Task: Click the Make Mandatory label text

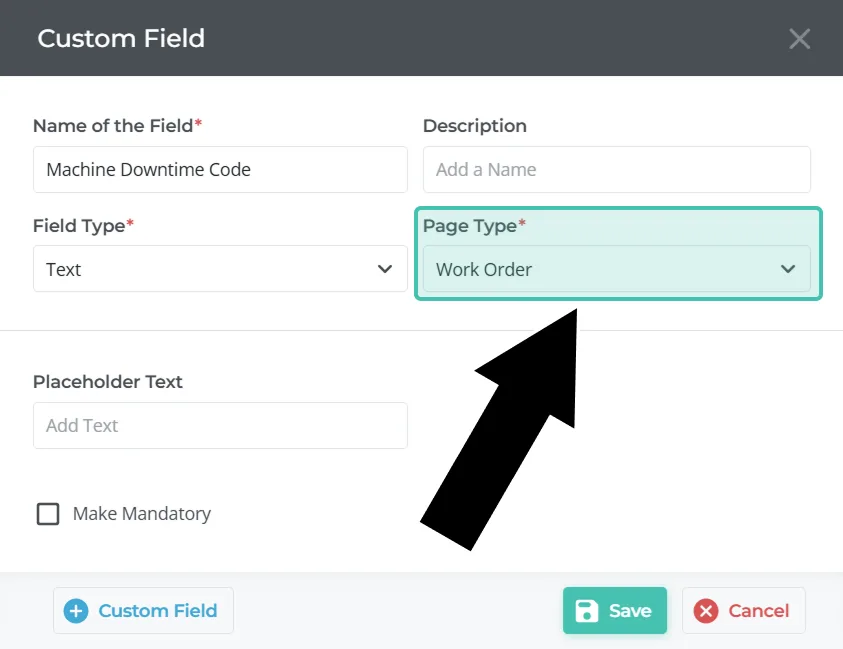Action: click(x=142, y=514)
